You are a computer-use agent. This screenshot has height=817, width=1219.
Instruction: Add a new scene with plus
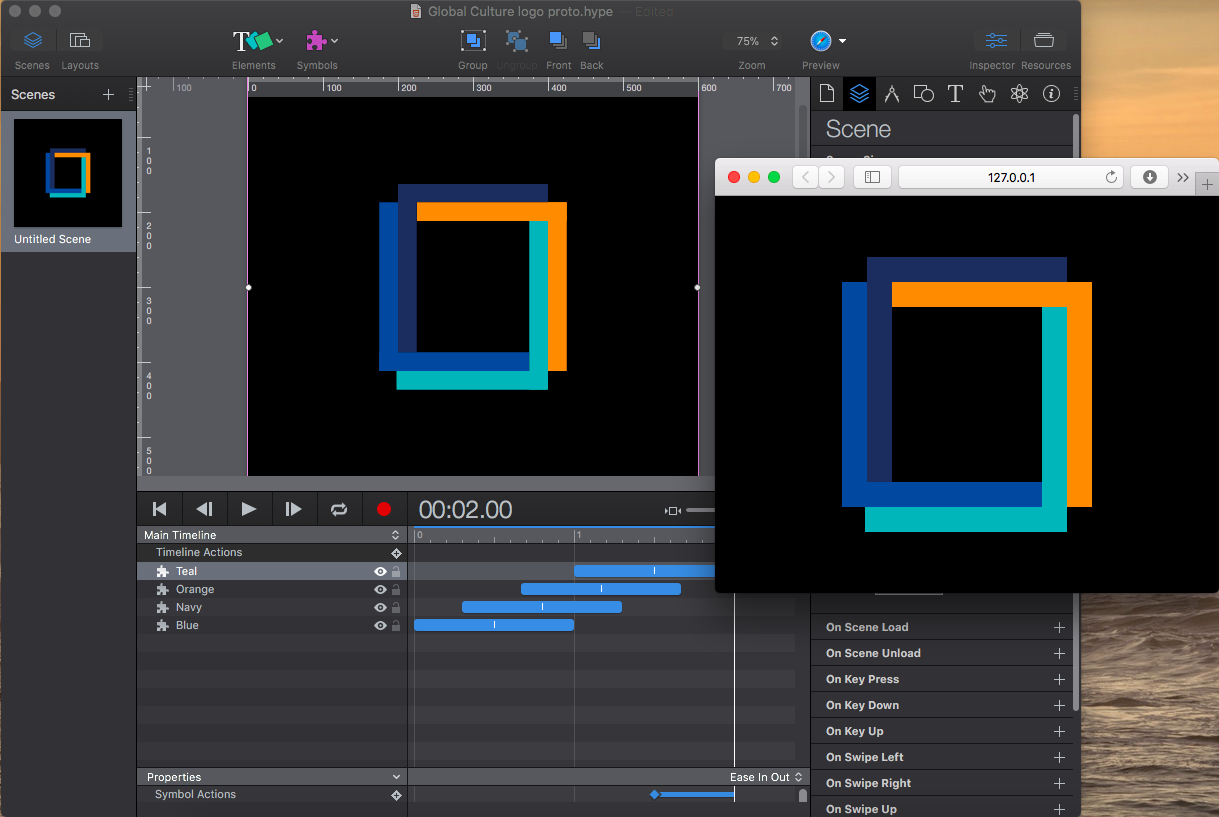point(108,94)
